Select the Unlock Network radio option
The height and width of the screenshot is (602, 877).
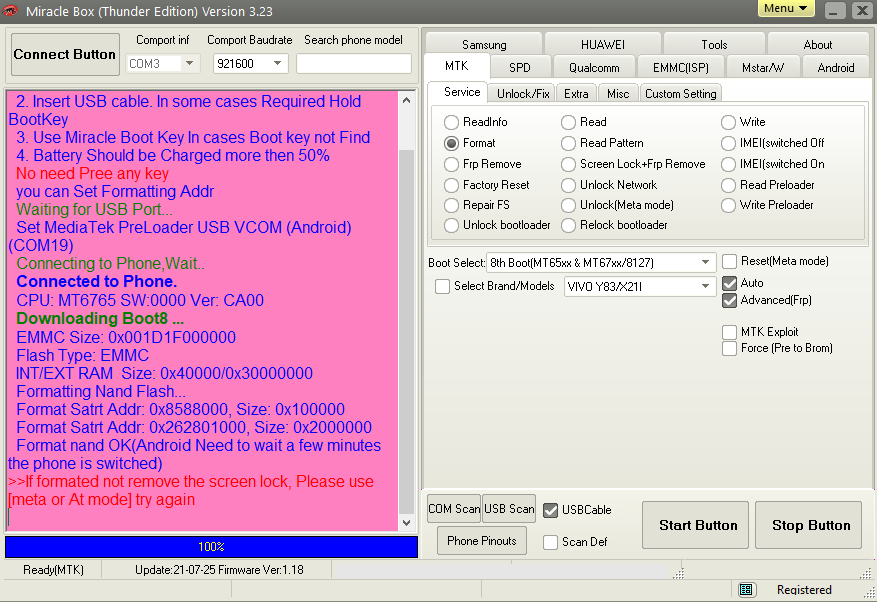(x=568, y=185)
